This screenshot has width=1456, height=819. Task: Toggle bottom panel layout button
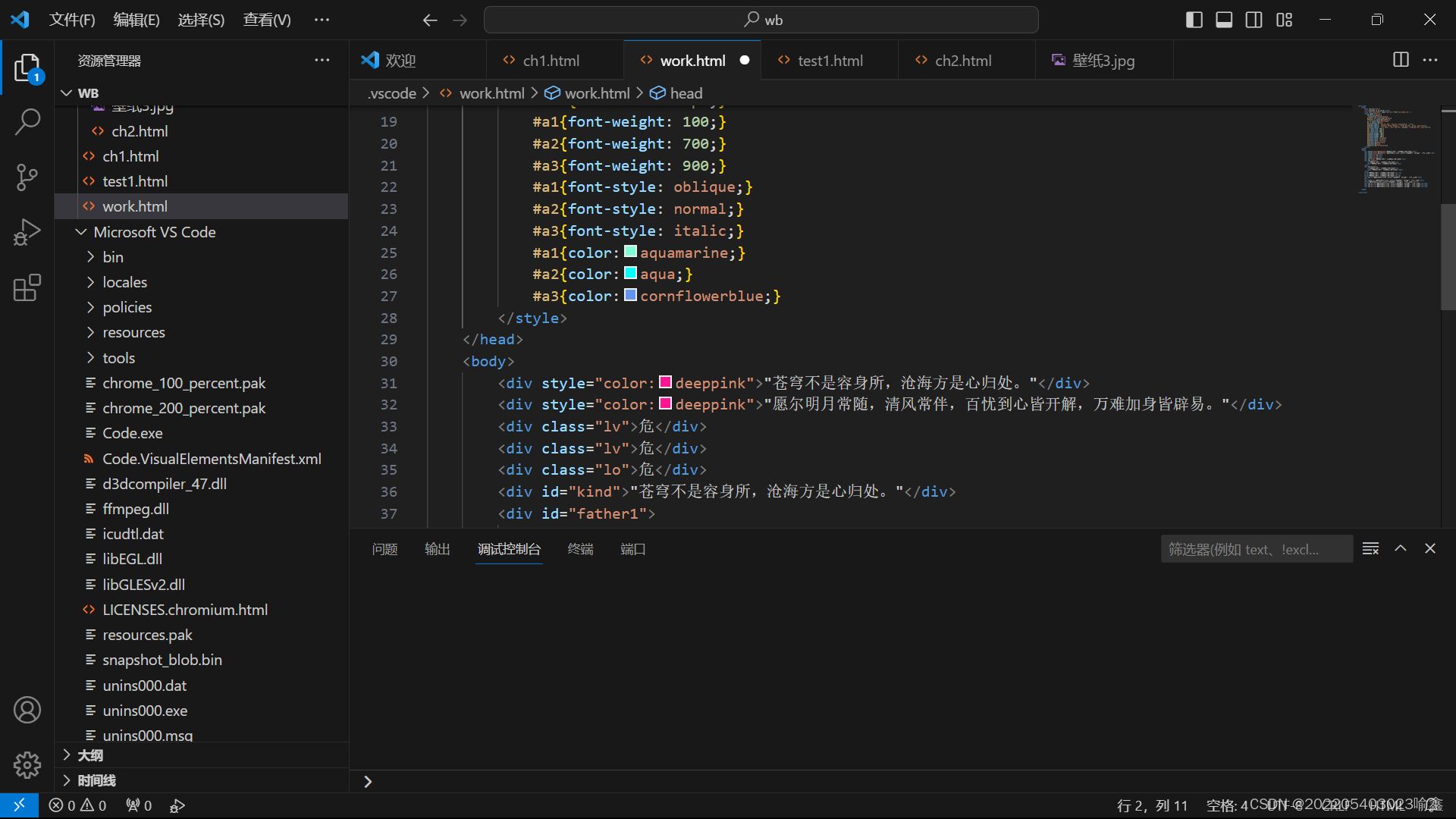point(1224,20)
